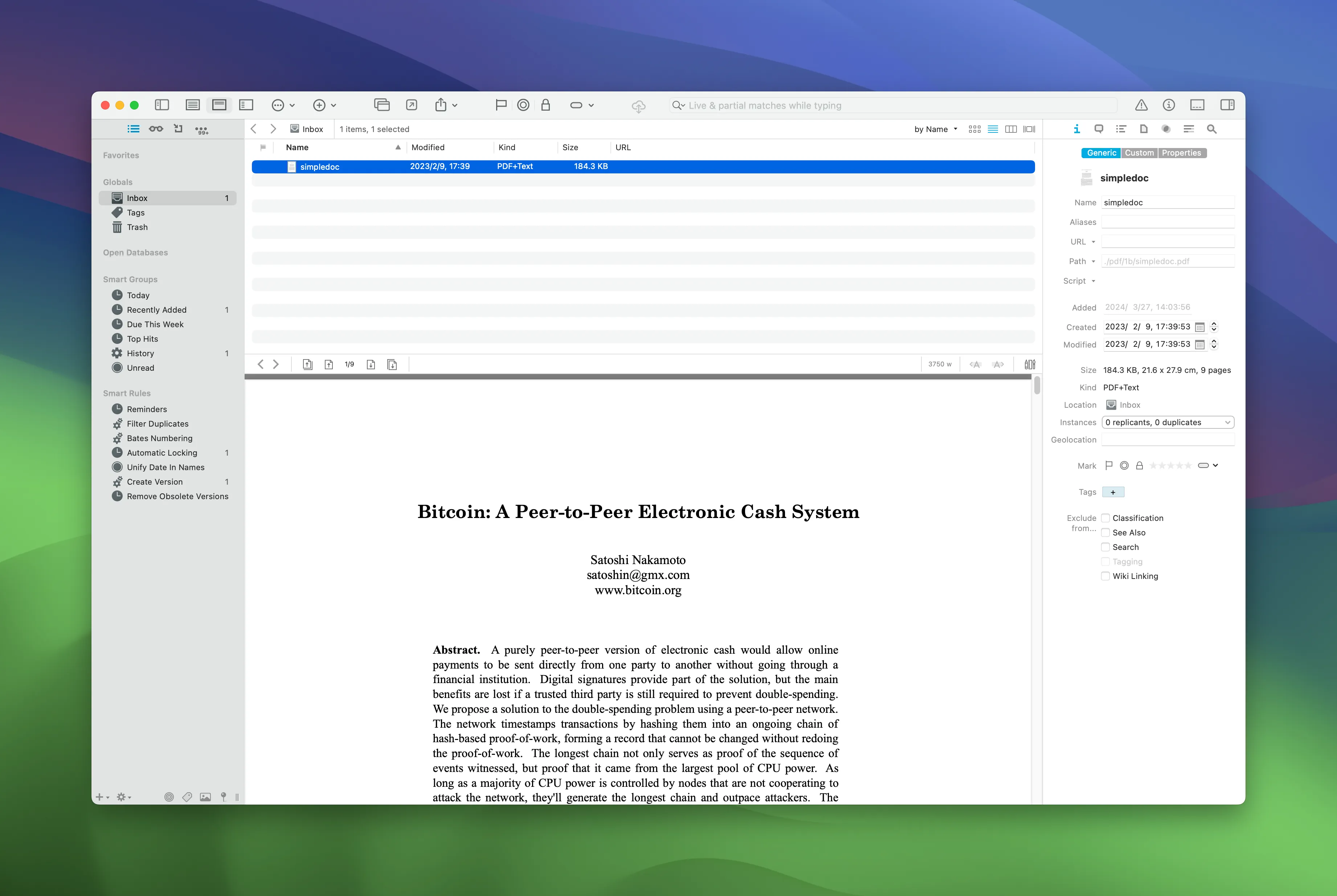Image resolution: width=1337 pixels, height=896 pixels.
Task: Click the warning triangle log icon
Action: pos(1141,105)
